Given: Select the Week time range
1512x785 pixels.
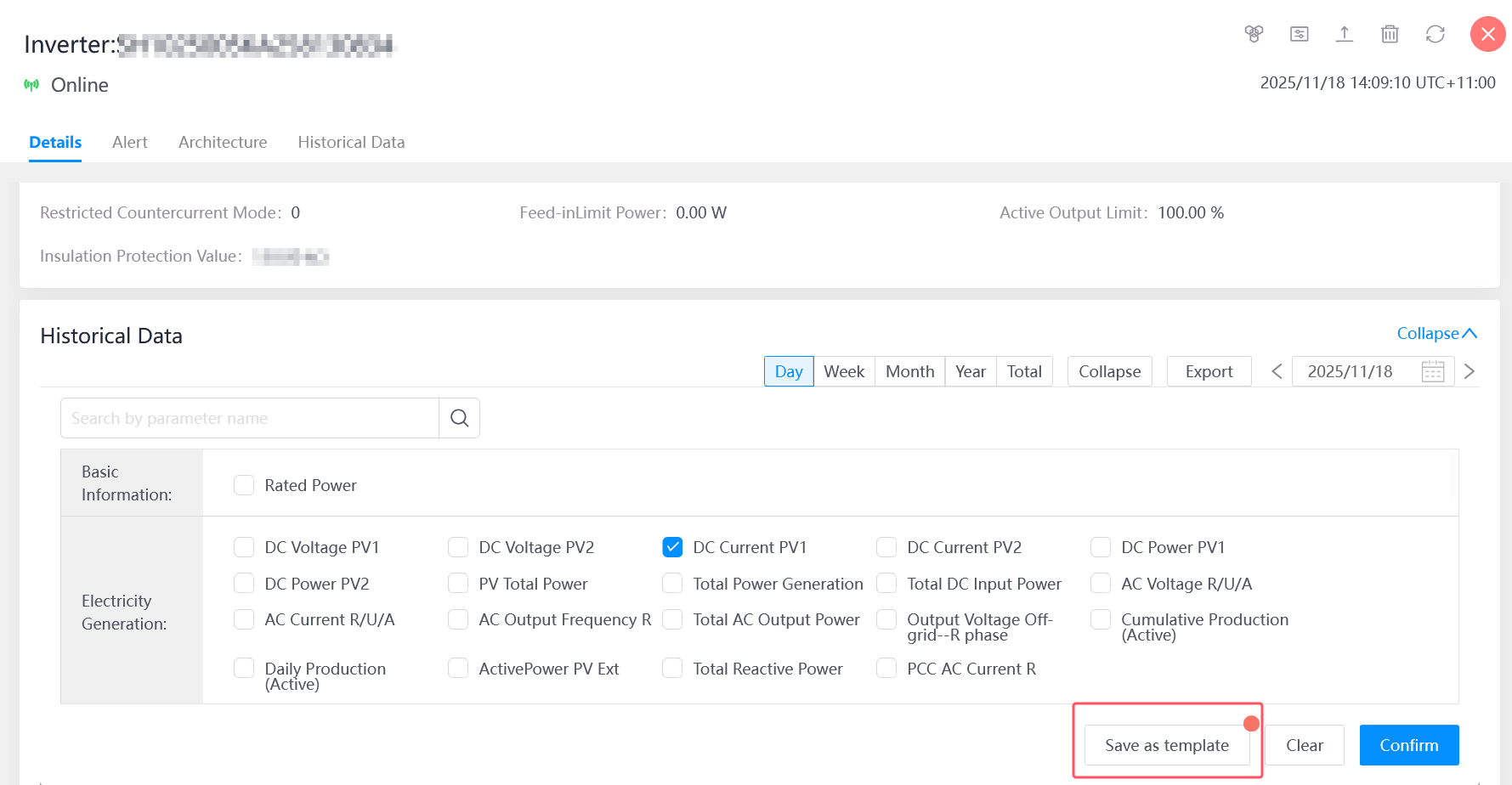Looking at the screenshot, I should (x=844, y=371).
